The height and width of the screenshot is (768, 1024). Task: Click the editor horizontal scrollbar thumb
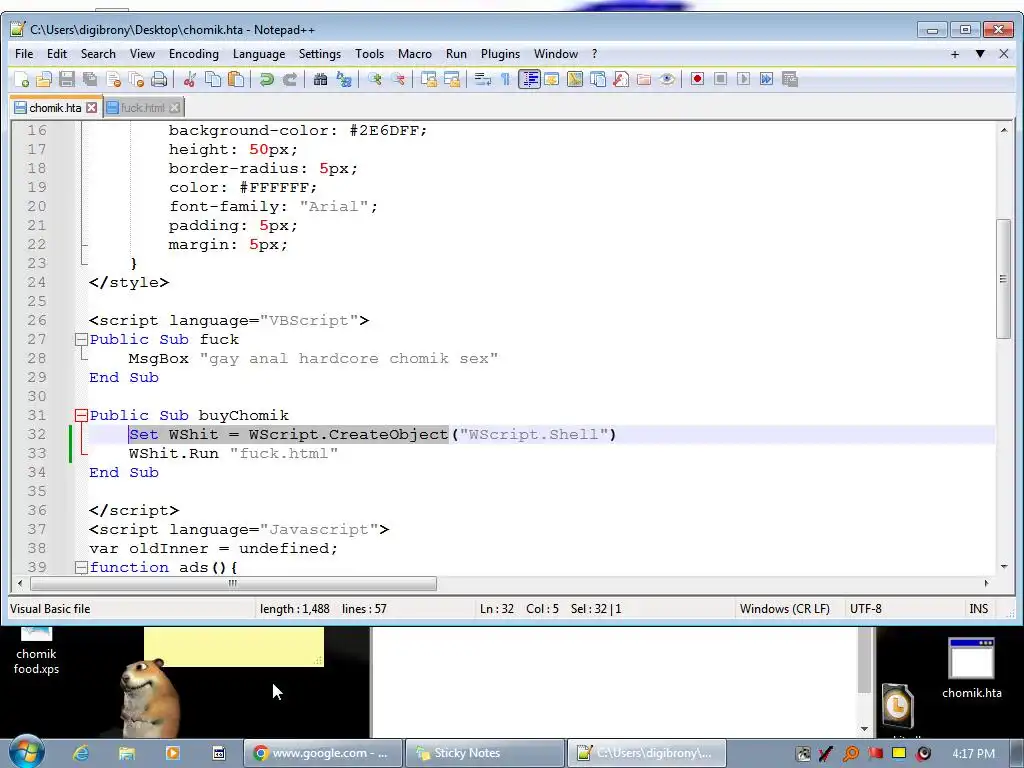233,584
